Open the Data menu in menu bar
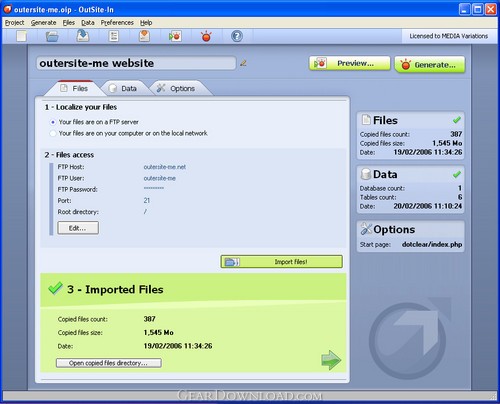The width and height of the screenshot is (500, 404). point(88,23)
